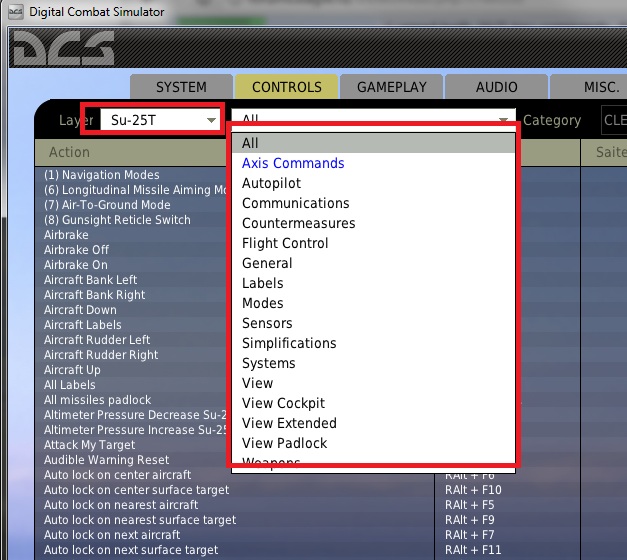Collapse the category dropdown arrow
This screenshot has height=560, width=627.
[x=503, y=119]
